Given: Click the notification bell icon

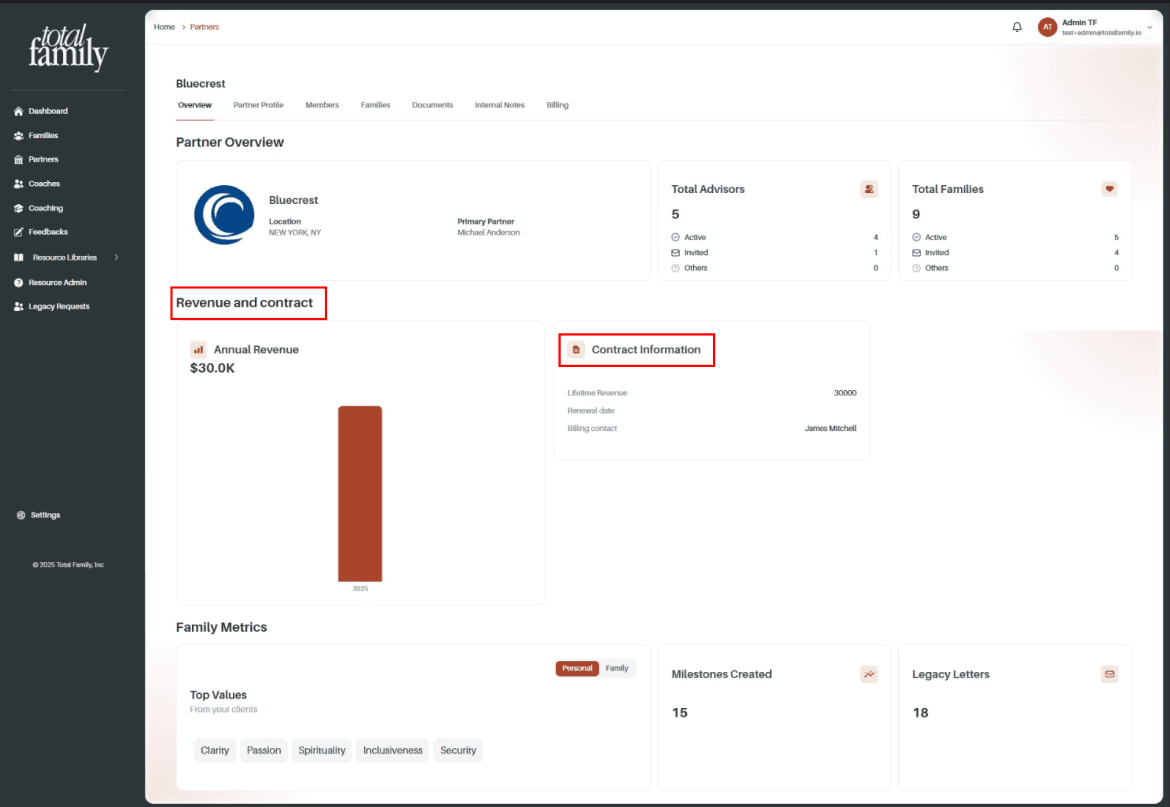Looking at the screenshot, I should coord(1016,27).
